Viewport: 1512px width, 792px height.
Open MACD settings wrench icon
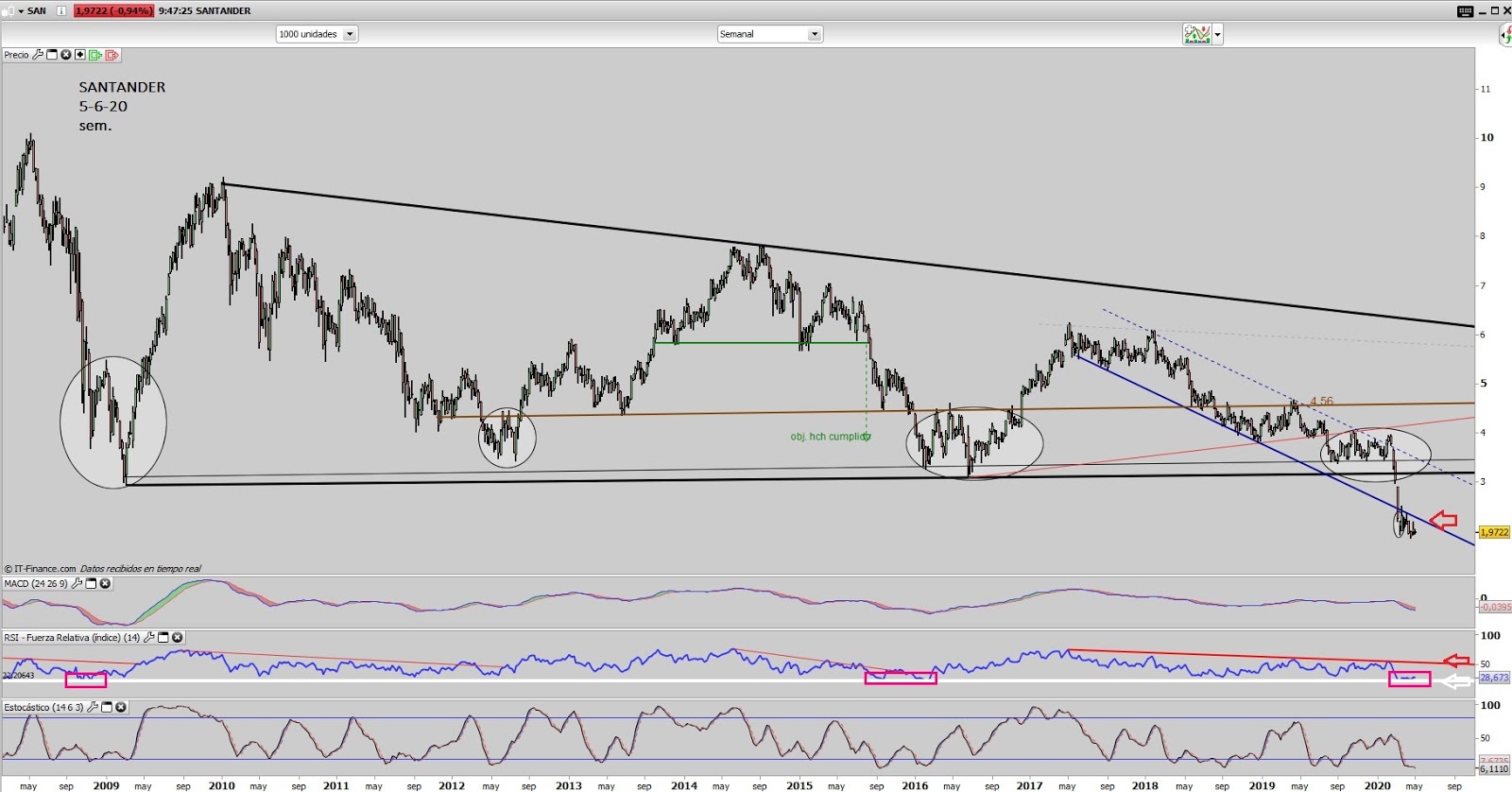[77, 583]
